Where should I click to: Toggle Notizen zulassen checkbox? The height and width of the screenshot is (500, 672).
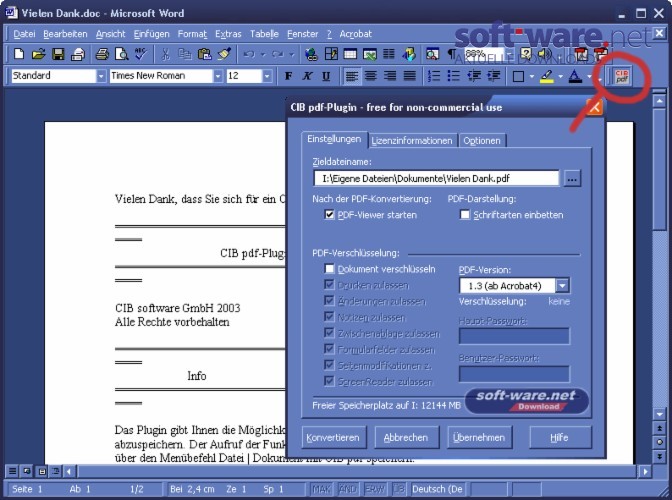pos(329,317)
